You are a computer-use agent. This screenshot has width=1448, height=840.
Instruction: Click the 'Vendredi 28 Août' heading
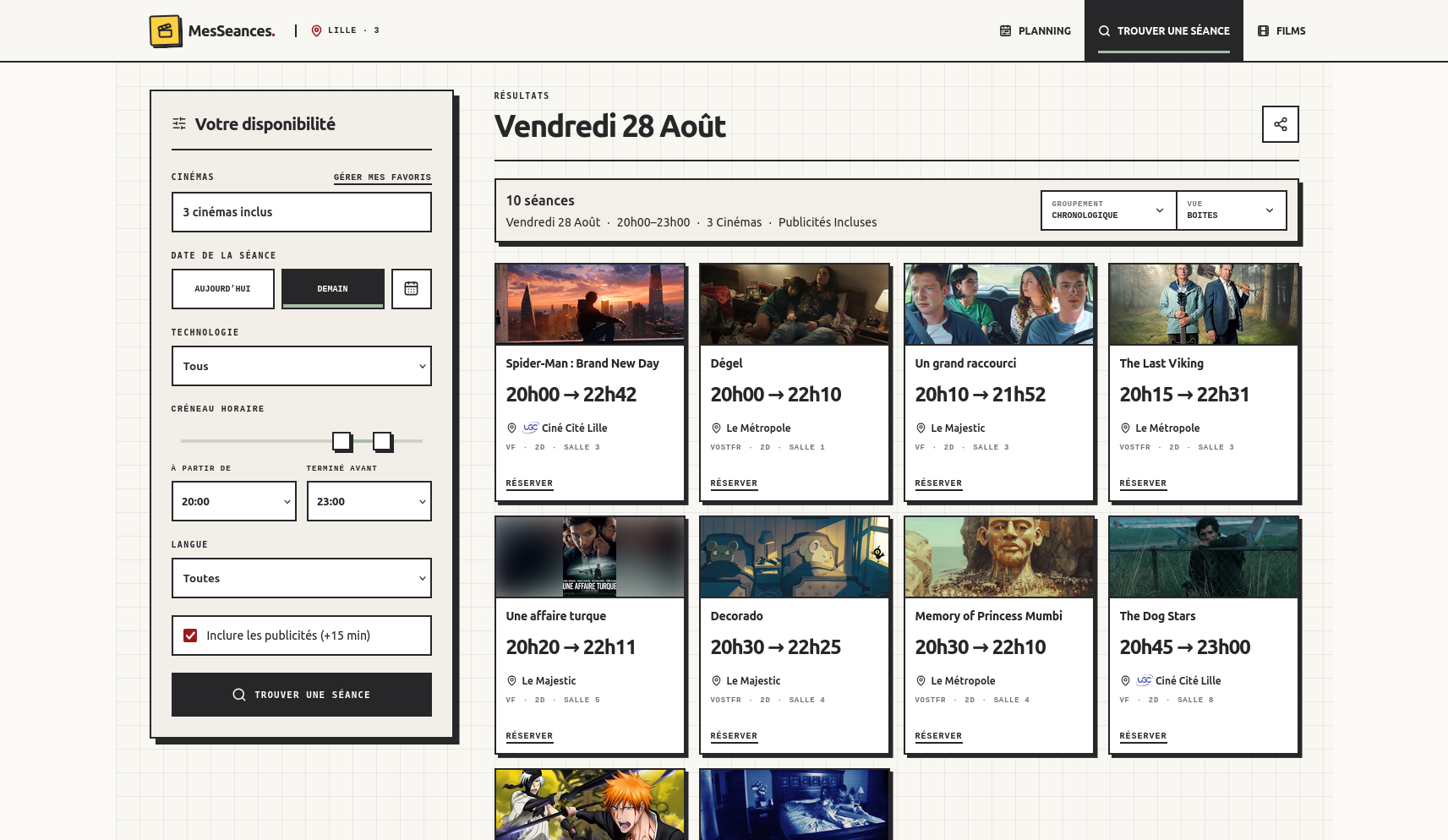click(x=610, y=126)
